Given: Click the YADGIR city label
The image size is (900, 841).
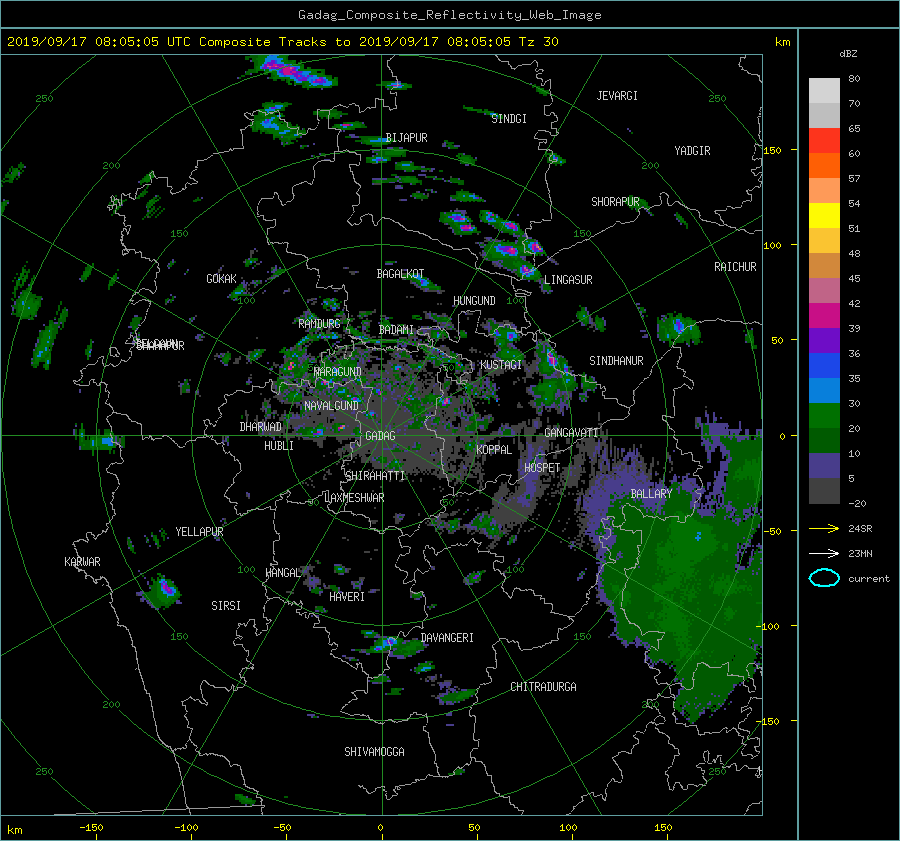Looking at the screenshot, I should point(692,151).
